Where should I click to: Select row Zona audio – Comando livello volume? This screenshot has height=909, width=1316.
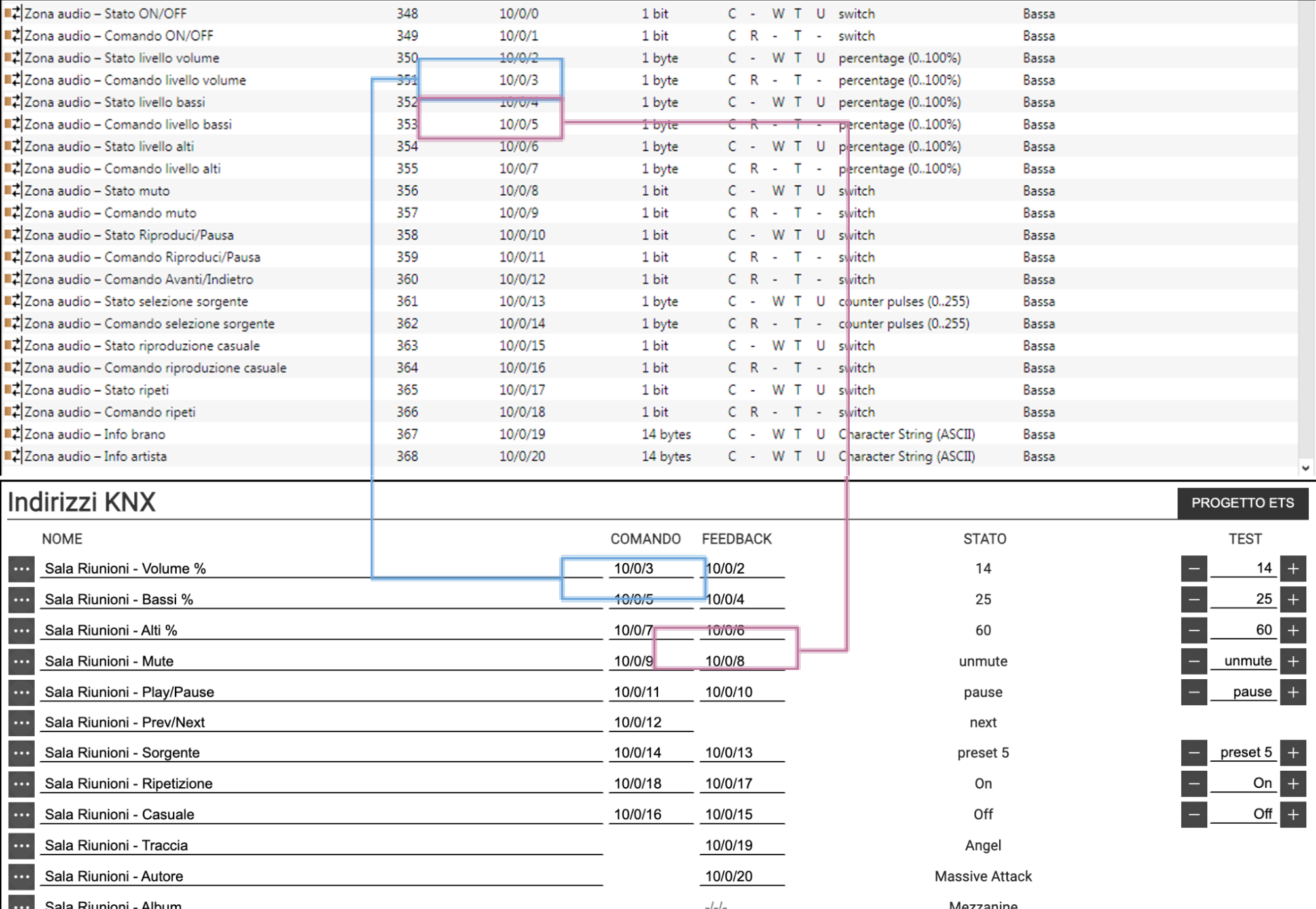[648, 80]
